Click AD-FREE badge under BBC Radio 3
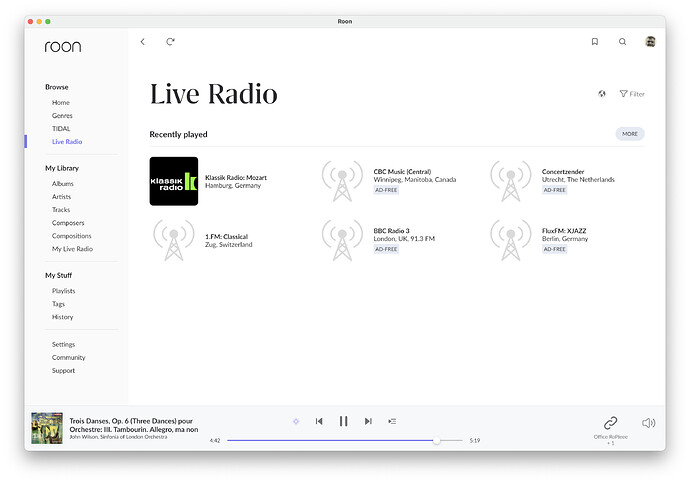Image resolution: width=690 pixels, height=483 pixels. [x=386, y=249]
